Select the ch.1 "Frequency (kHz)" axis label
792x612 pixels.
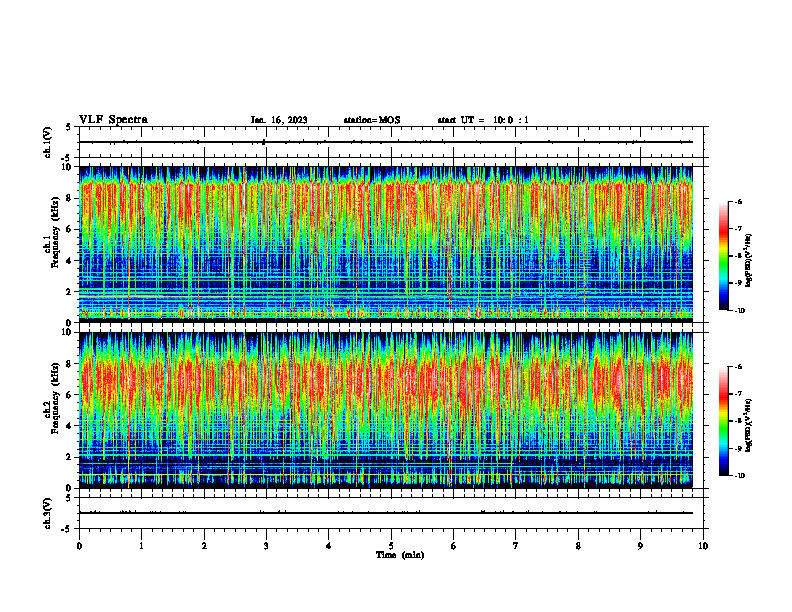pyautogui.click(x=55, y=232)
